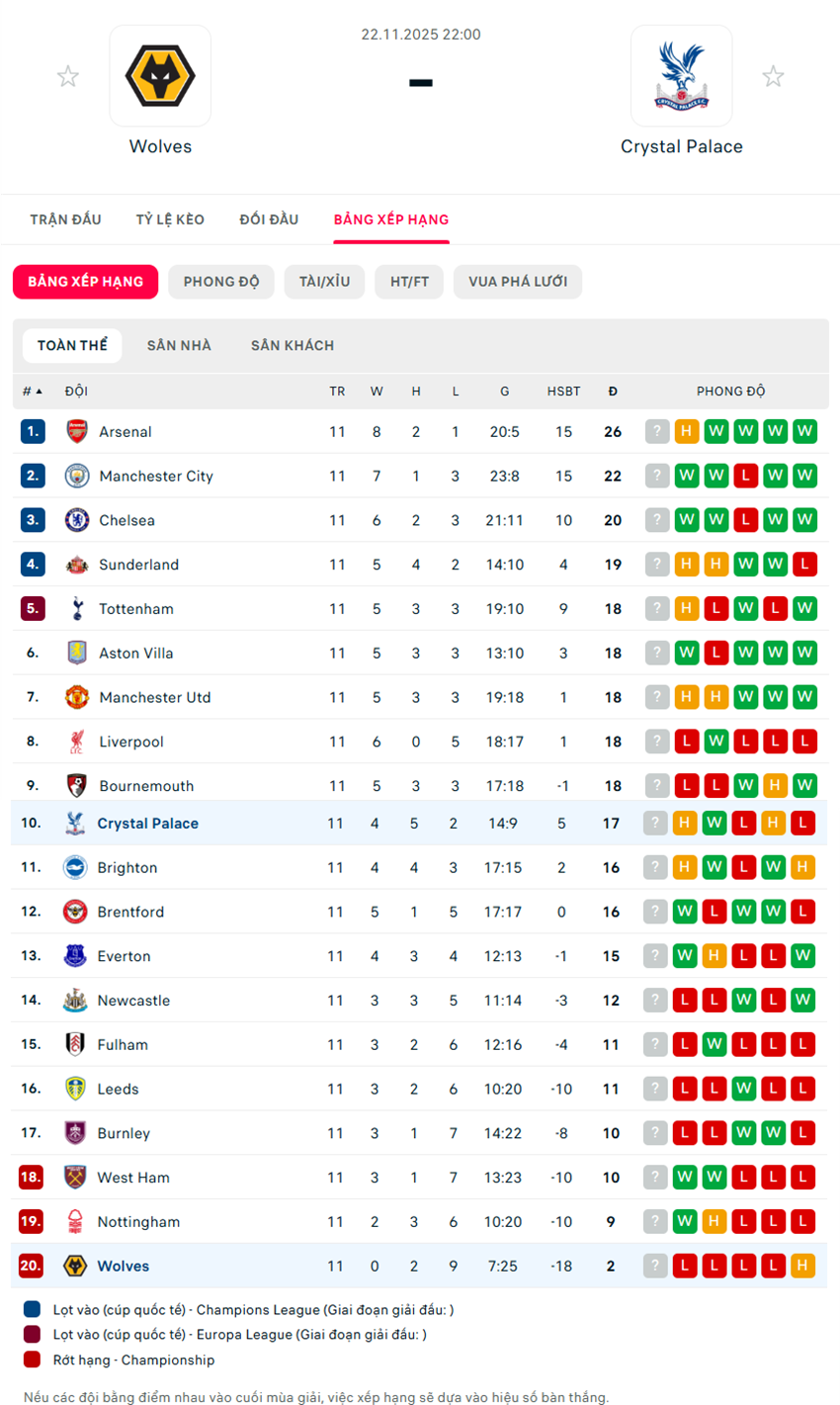This screenshot has width=840, height=1405.
Task: Click the Arsenal club logo
Action: [77, 432]
